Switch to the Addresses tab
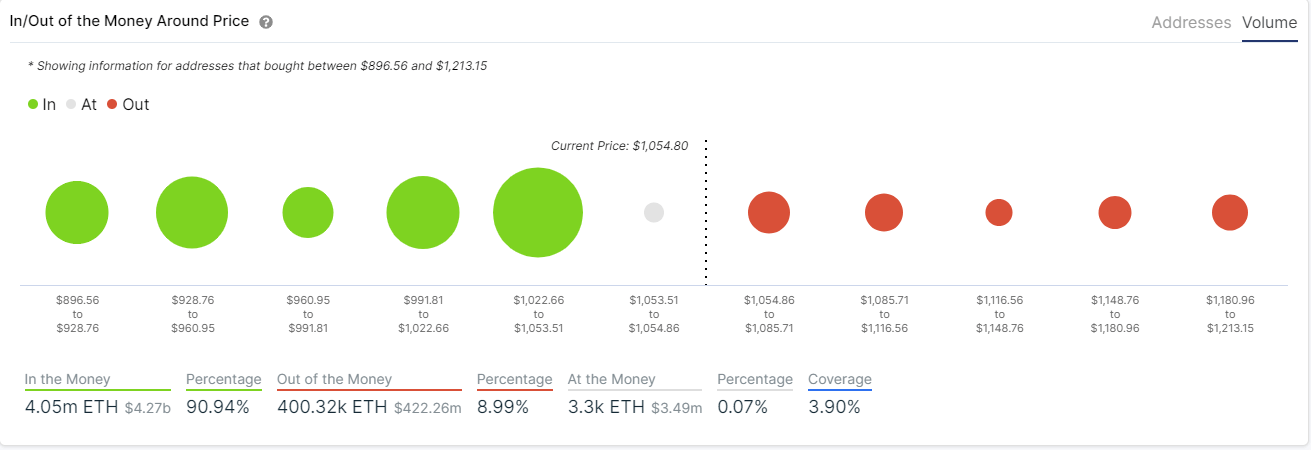 [1191, 22]
